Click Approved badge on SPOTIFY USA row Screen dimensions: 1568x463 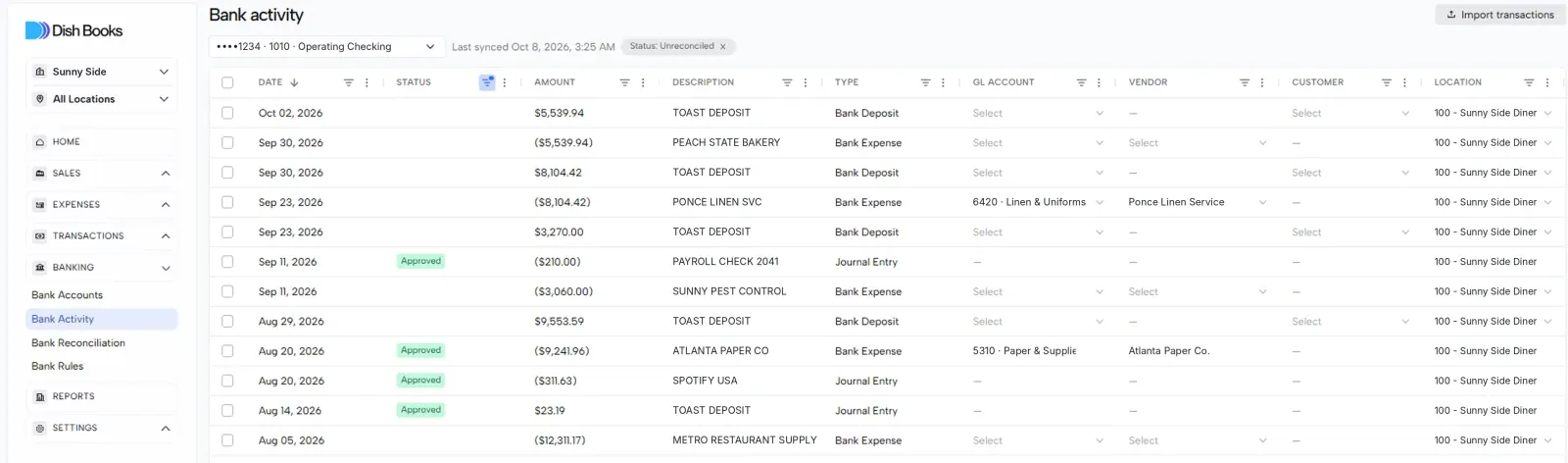tap(420, 380)
